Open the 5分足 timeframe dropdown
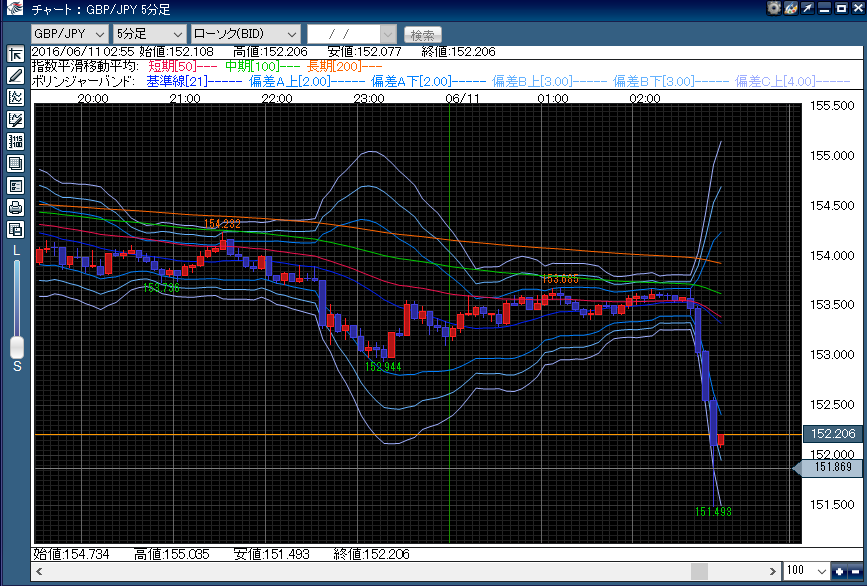Image resolution: width=867 pixels, height=586 pixels. [150, 34]
